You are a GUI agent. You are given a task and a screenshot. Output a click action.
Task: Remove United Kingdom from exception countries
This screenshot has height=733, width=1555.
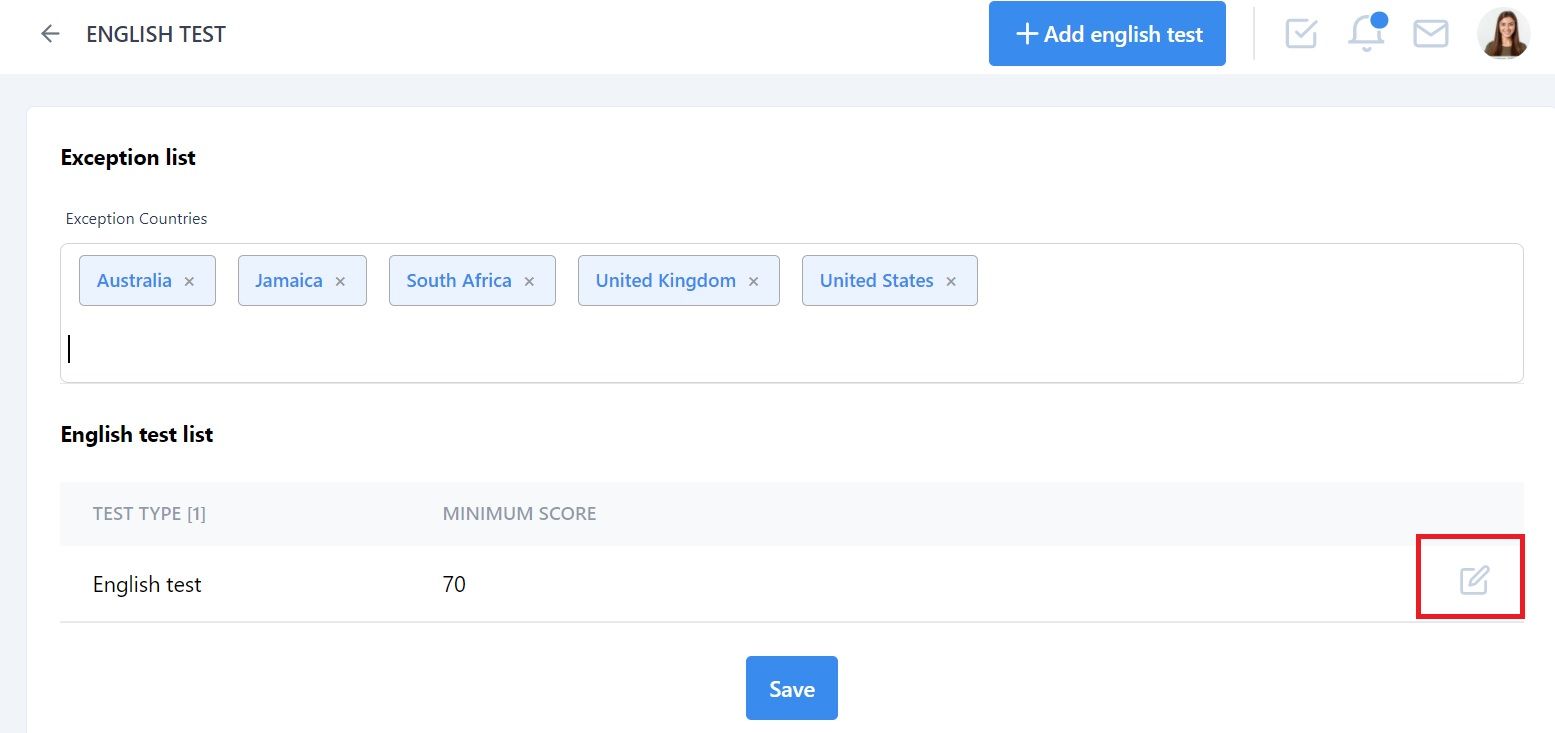(x=753, y=282)
